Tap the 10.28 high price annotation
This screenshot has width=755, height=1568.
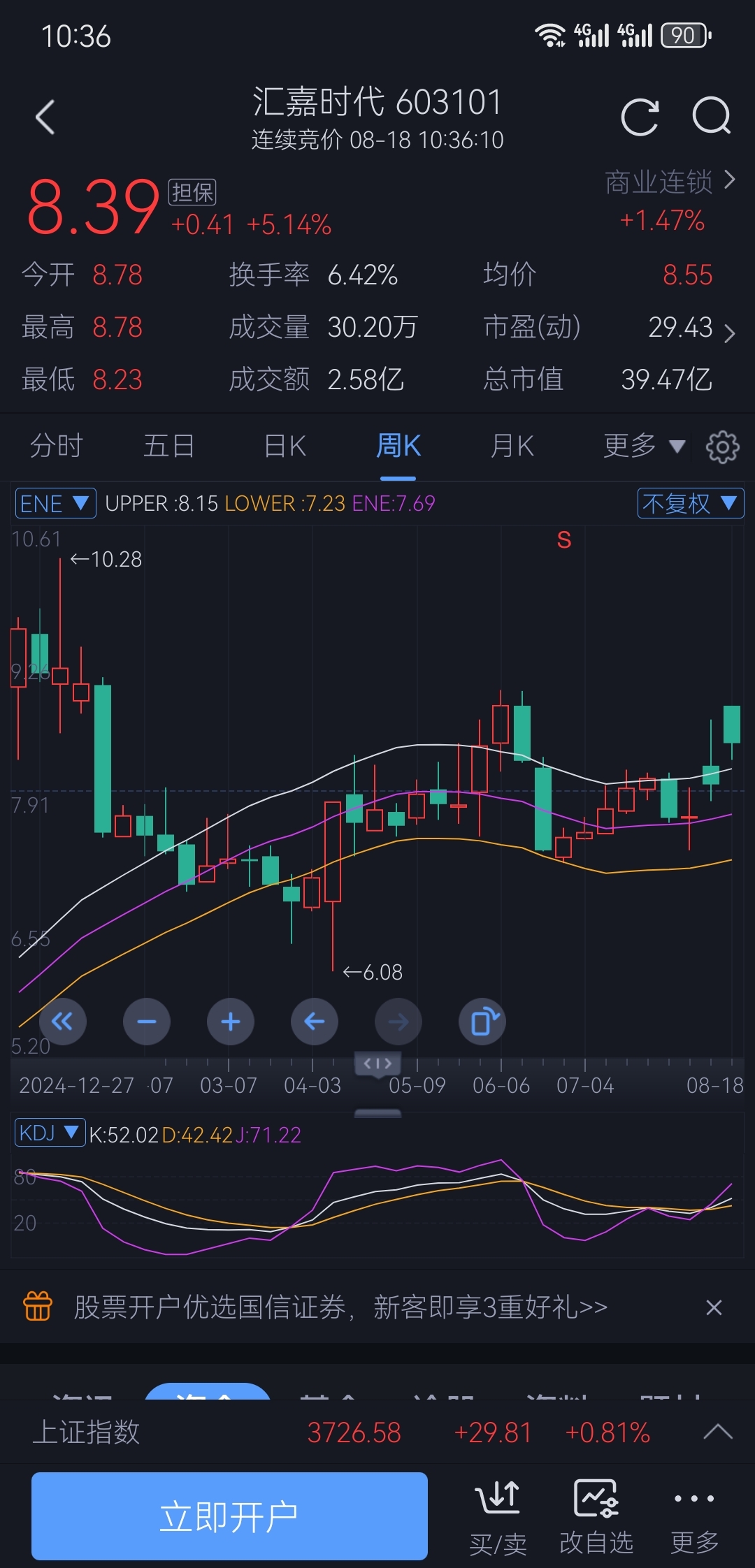click(106, 559)
